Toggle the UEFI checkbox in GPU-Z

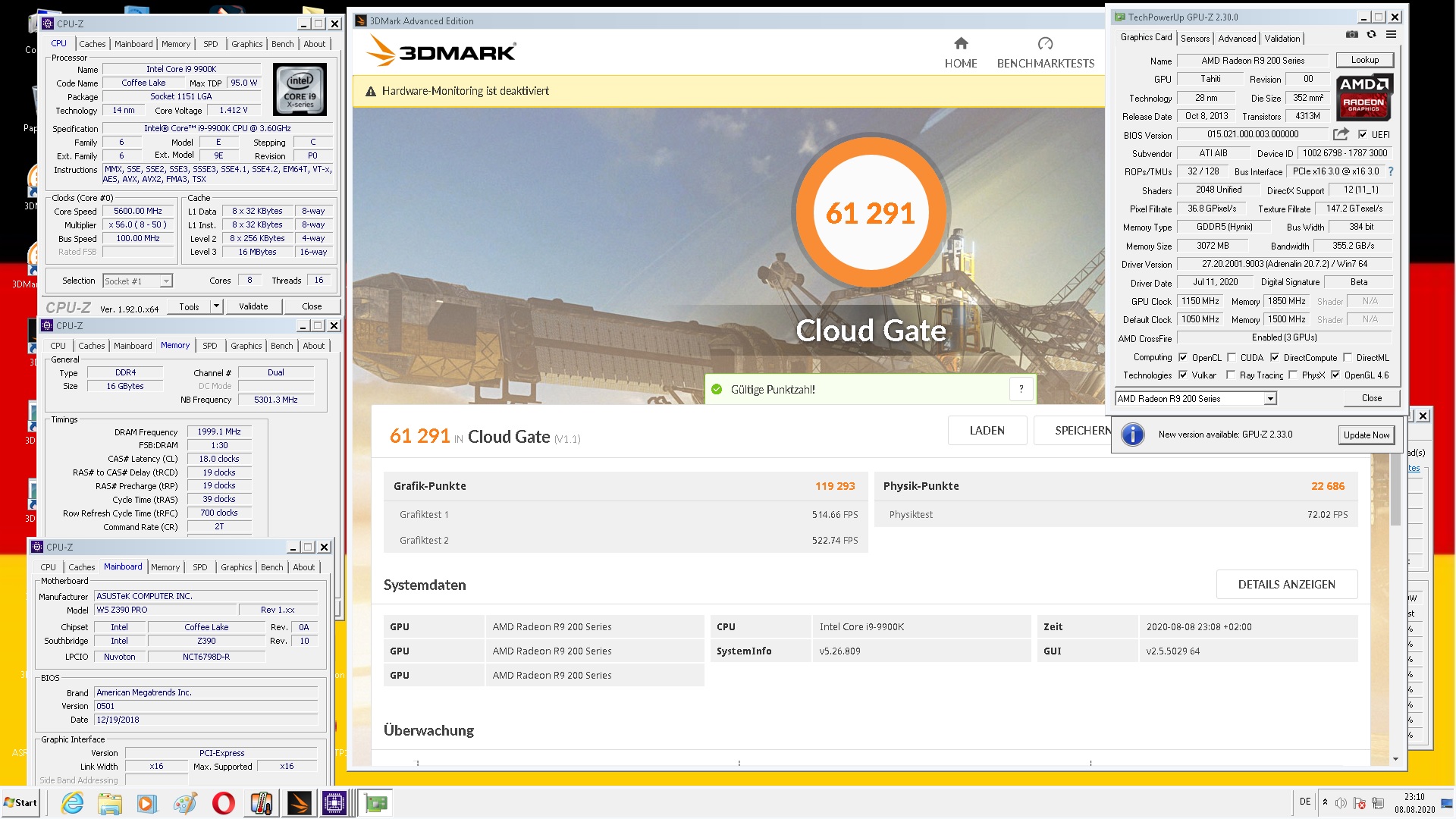(x=1363, y=134)
